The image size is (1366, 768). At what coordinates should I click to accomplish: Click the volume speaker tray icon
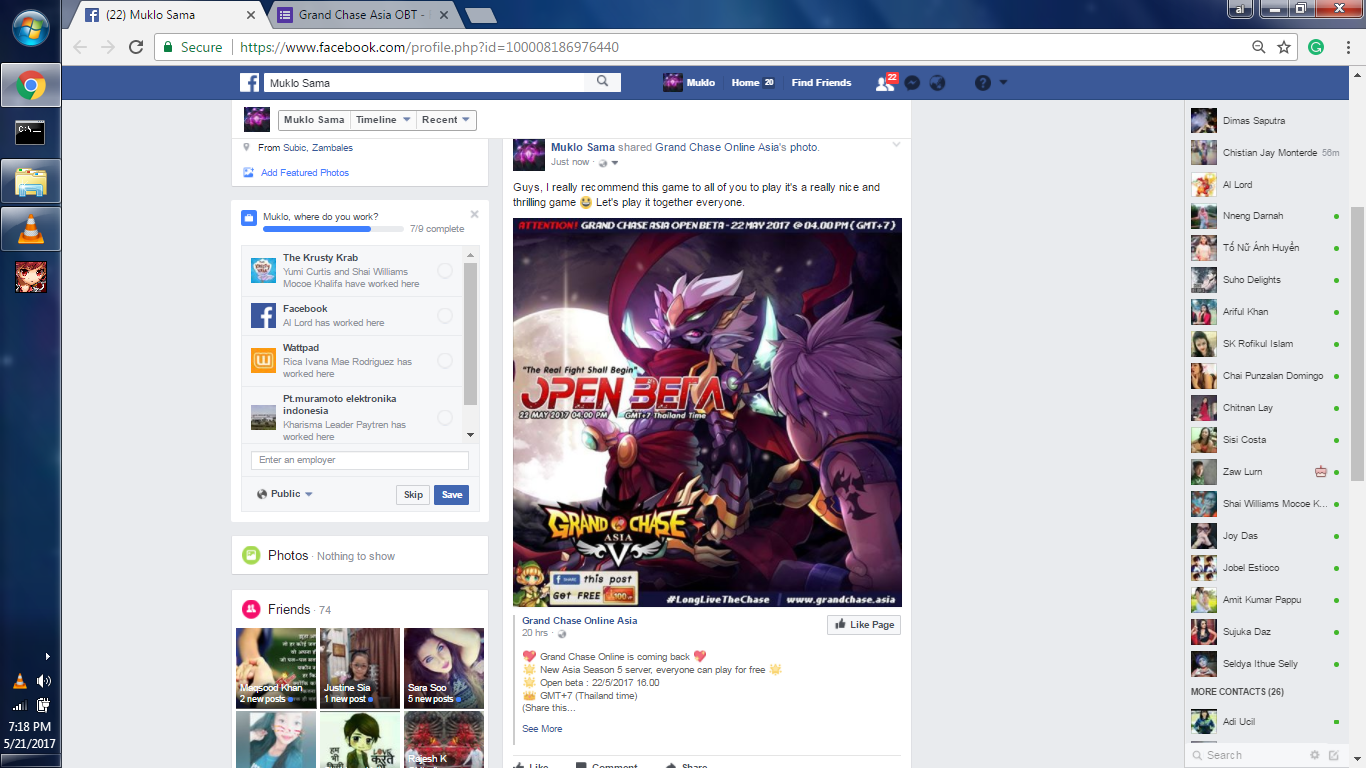pos(43,681)
